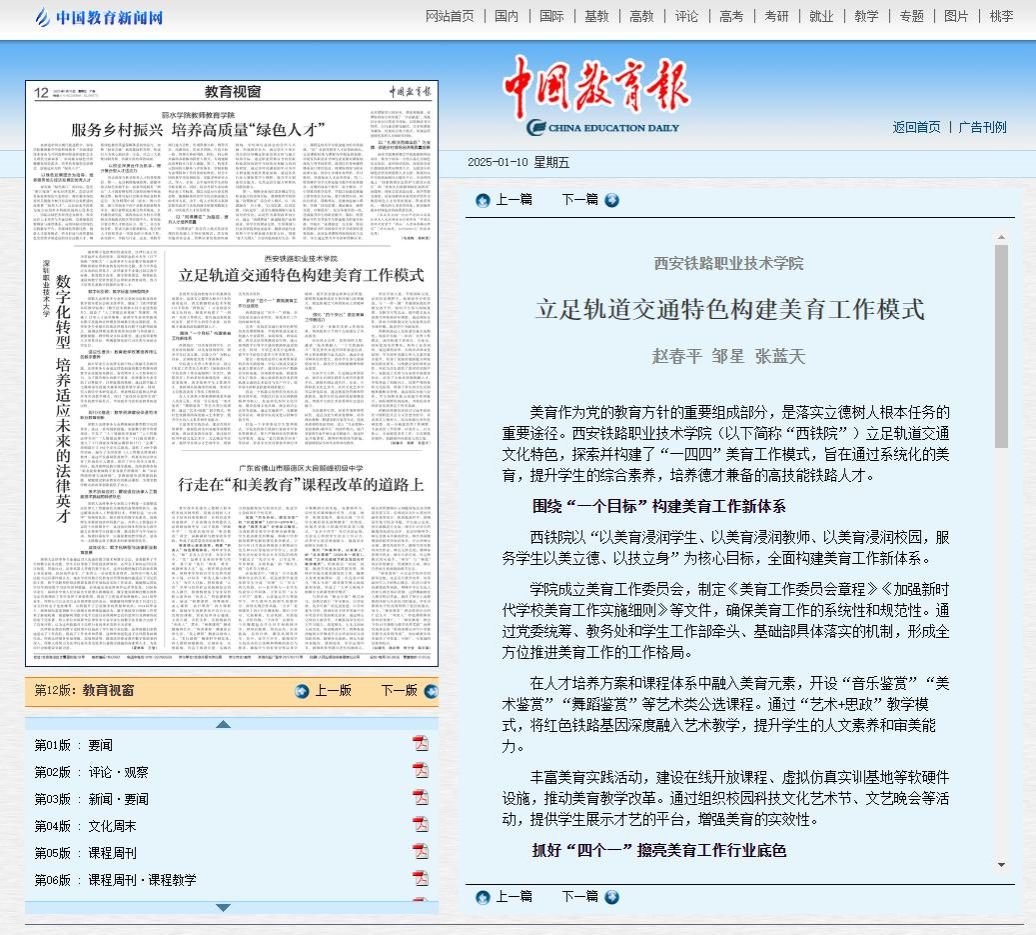The image size is (1036, 935).
Task: Open 第06版 课程周刊·课程教学 page
Action: tap(115, 880)
